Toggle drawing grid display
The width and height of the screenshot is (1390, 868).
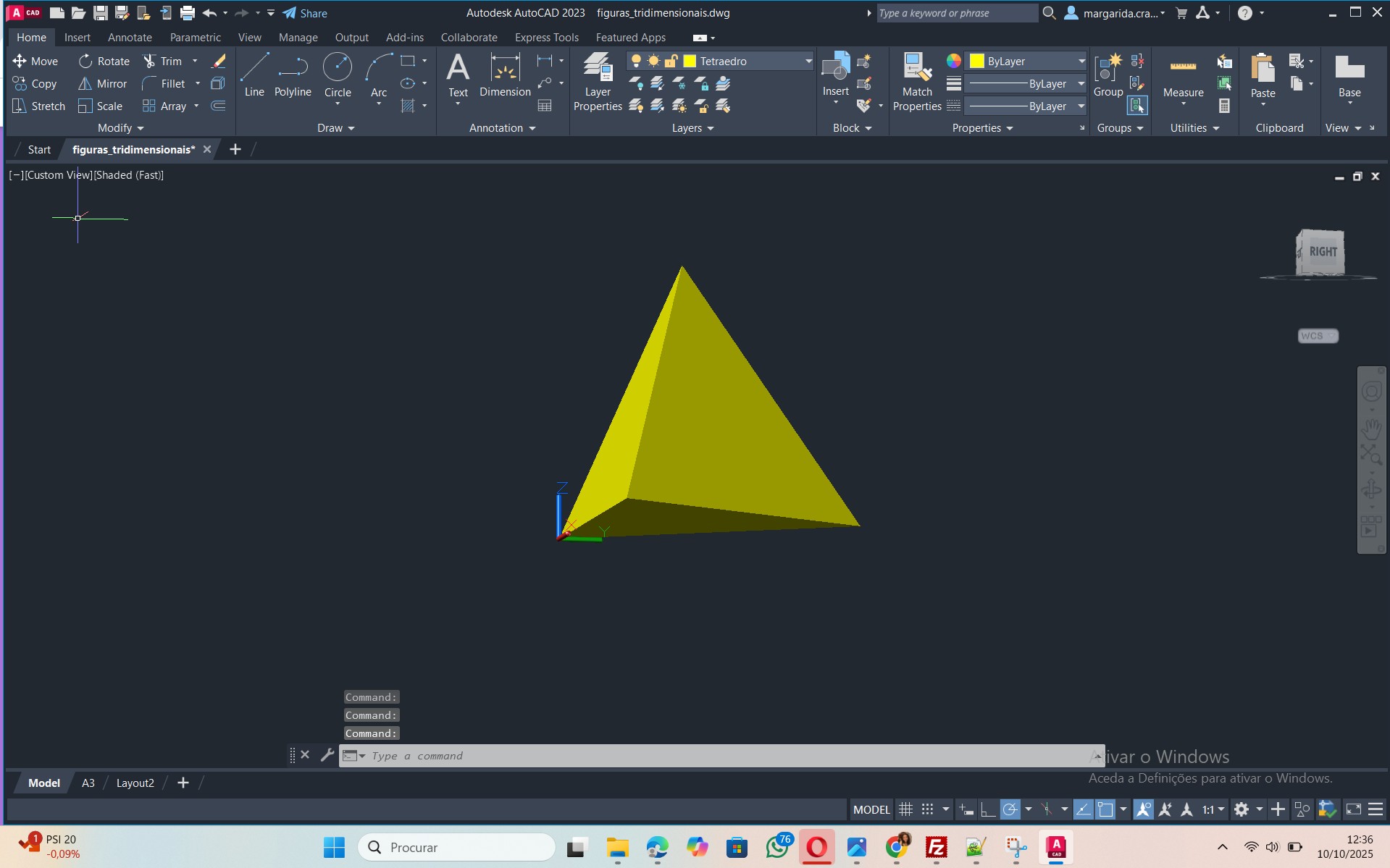pos(905,809)
